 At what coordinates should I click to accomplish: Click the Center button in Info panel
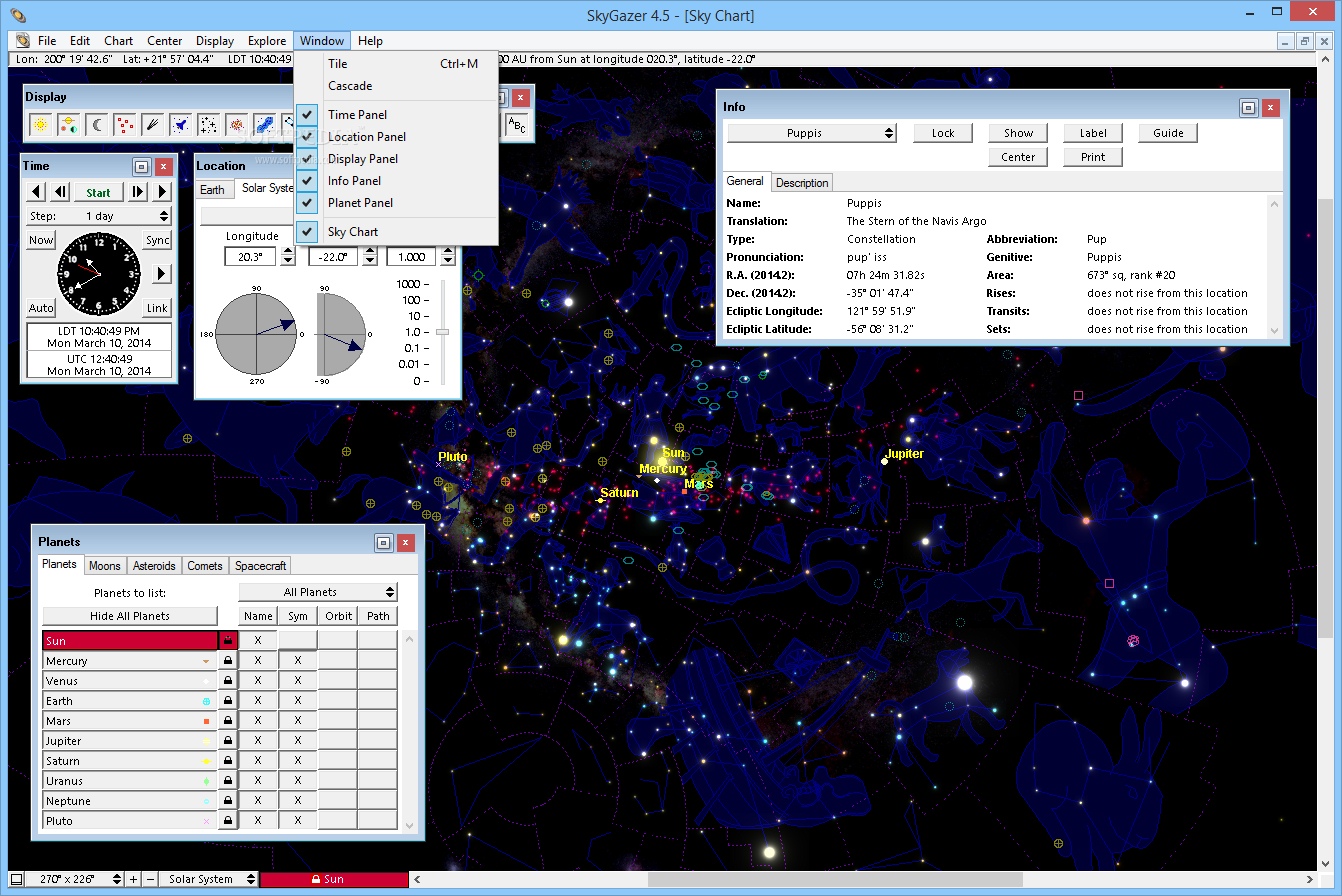pyautogui.click(x=1018, y=157)
